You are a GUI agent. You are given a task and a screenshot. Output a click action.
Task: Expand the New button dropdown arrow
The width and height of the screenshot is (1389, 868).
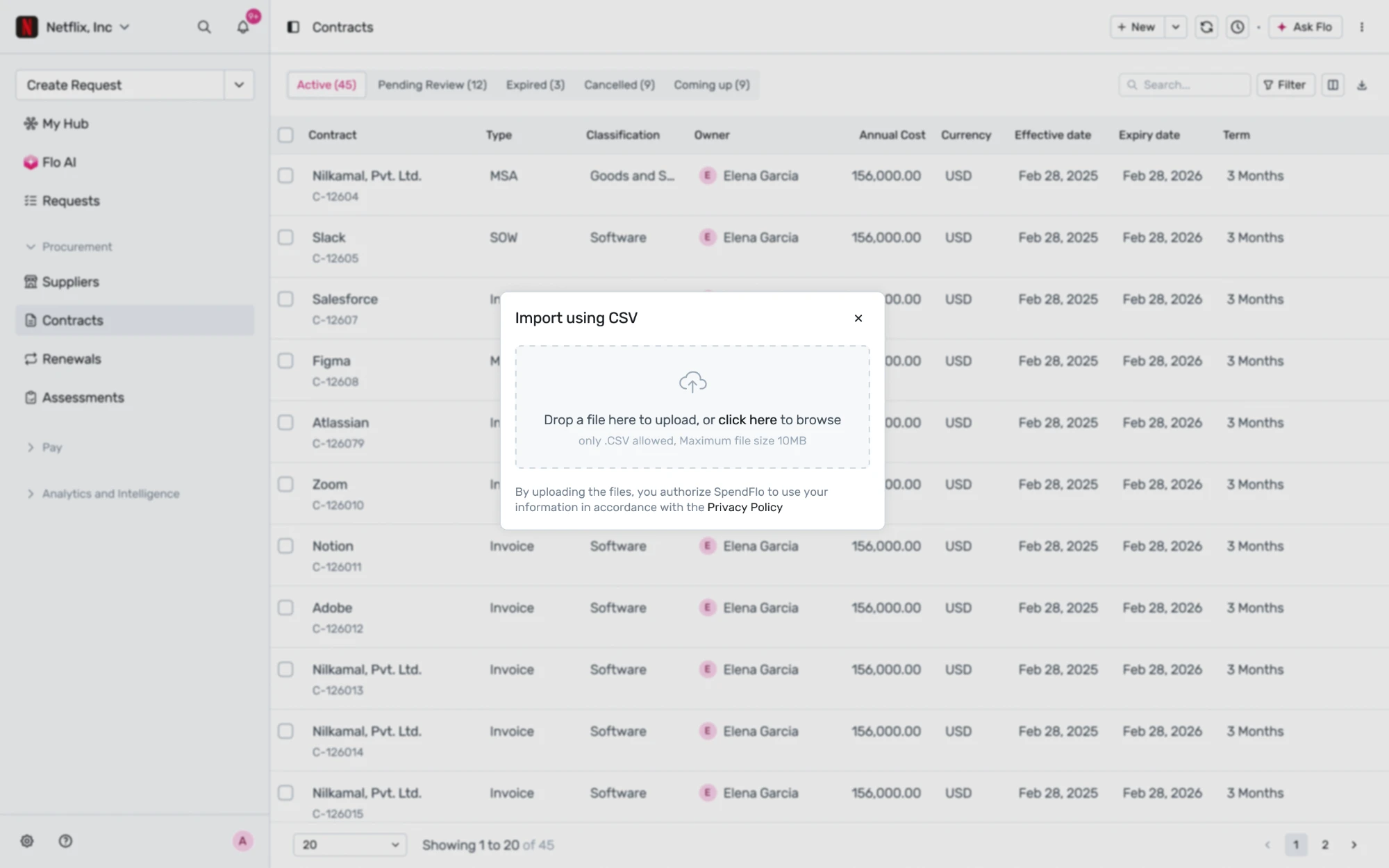click(x=1175, y=27)
